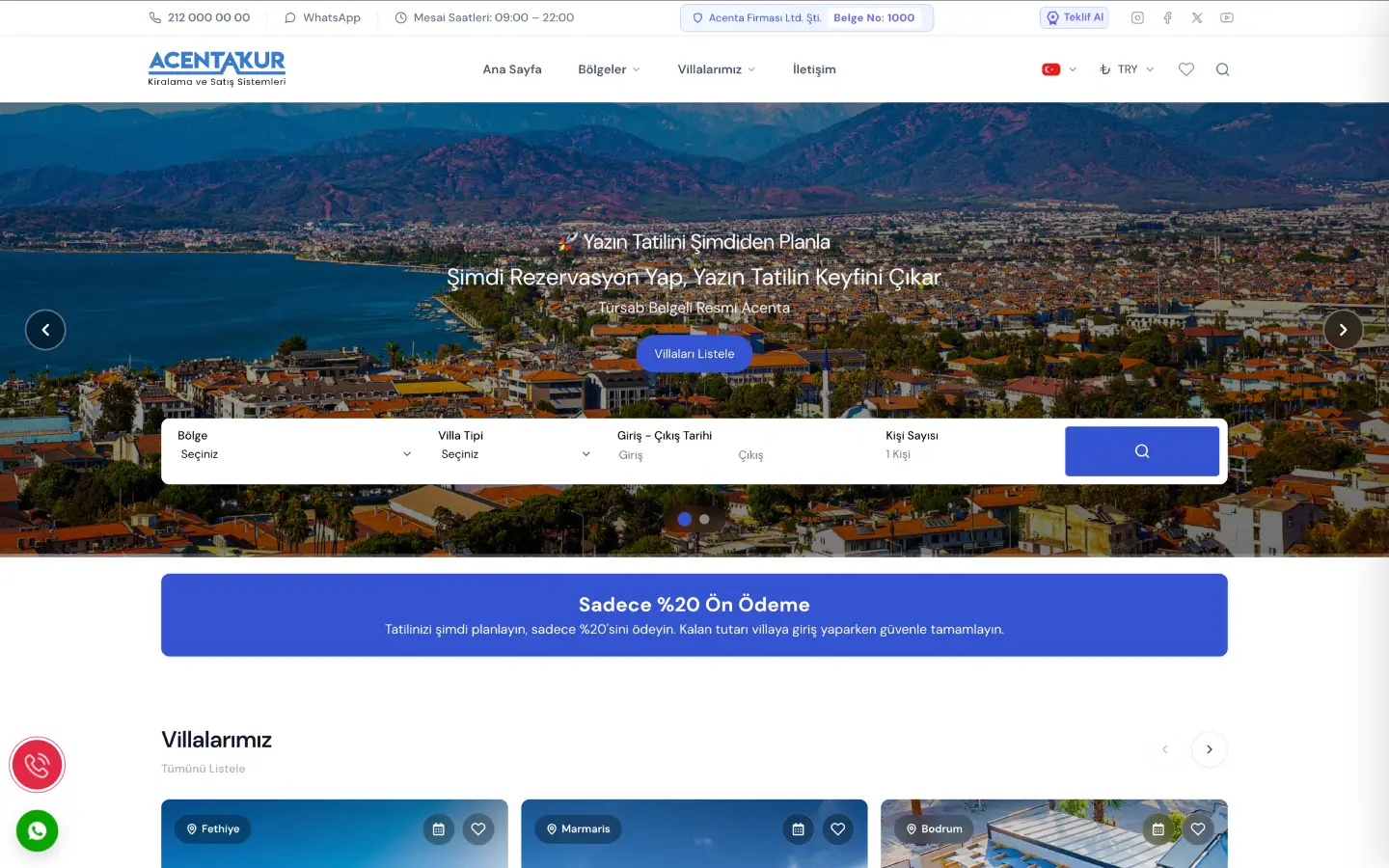Image resolution: width=1389 pixels, height=868 pixels.
Task: Click the green WhatsApp floating button
Action: click(37, 830)
